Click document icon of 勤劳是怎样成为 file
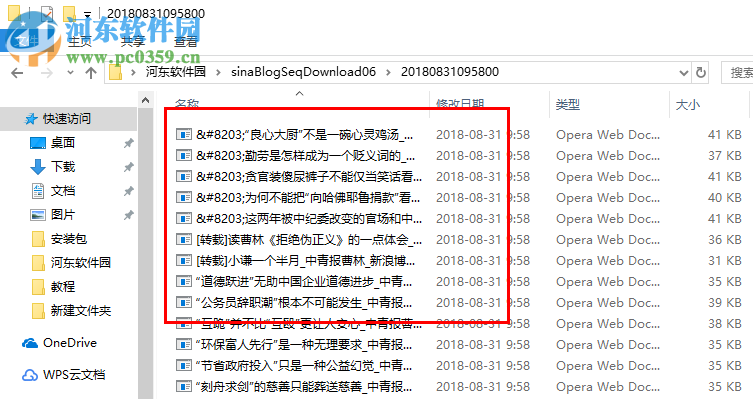 pyautogui.click(x=183, y=156)
